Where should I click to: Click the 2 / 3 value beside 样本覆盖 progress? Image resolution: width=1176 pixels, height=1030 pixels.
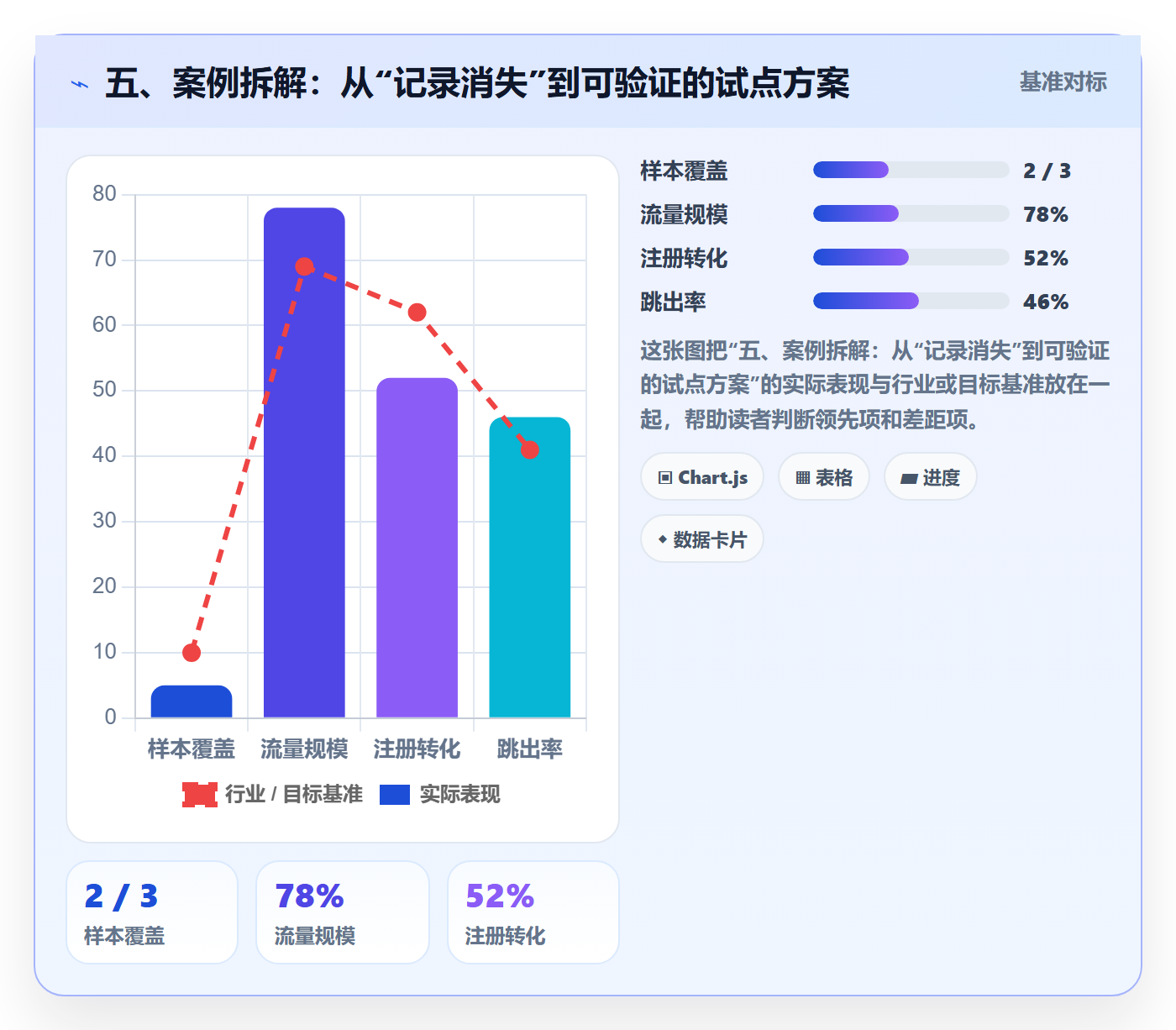coord(1047,171)
